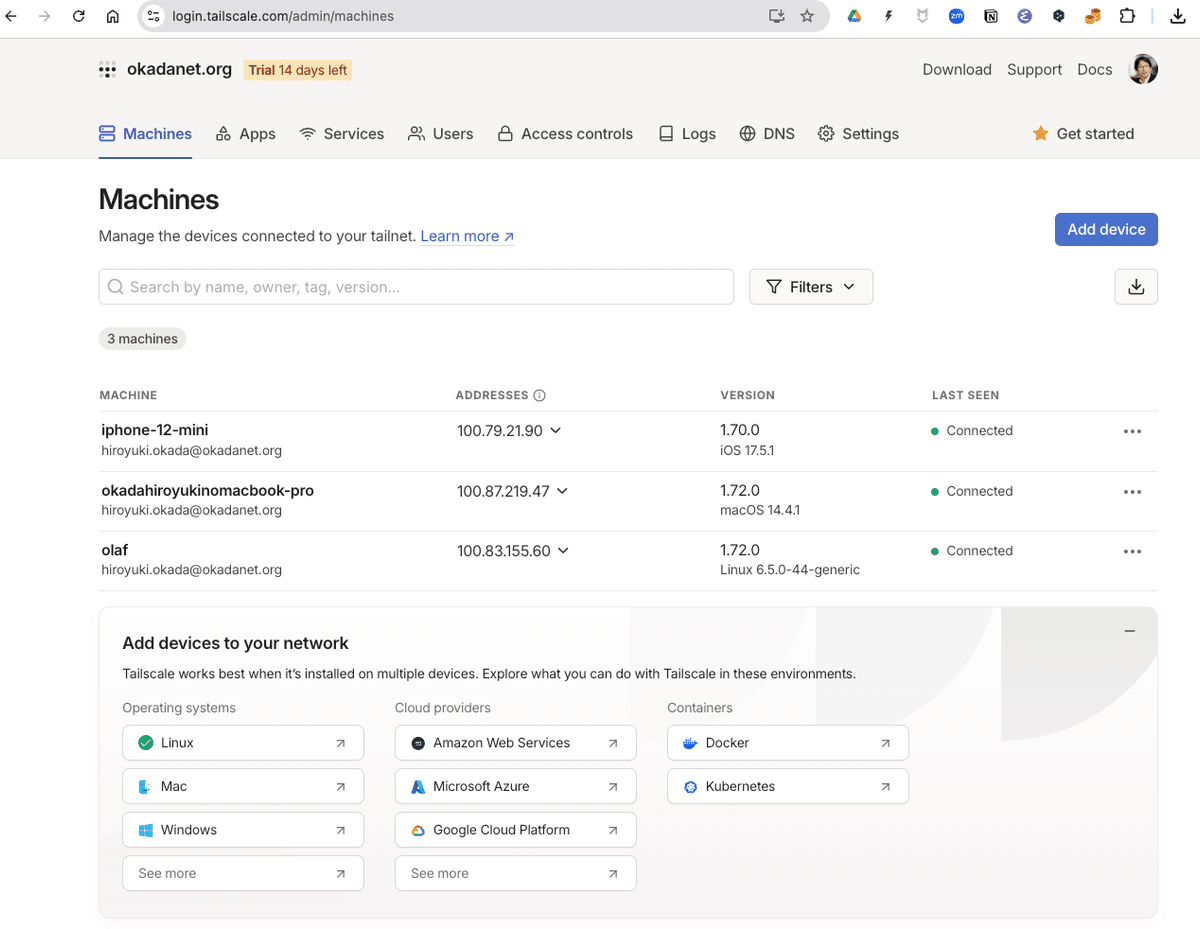Click the install app icon in address bar
Image resolution: width=1200 pixels, height=929 pixels.
tap(776, 16)
